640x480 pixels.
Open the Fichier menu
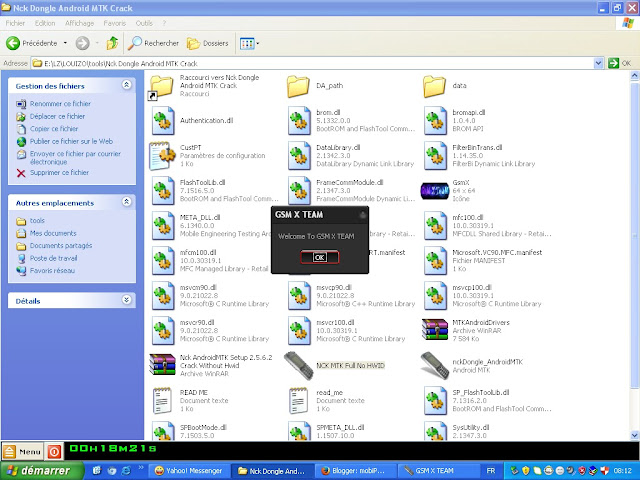click(15, 23)
